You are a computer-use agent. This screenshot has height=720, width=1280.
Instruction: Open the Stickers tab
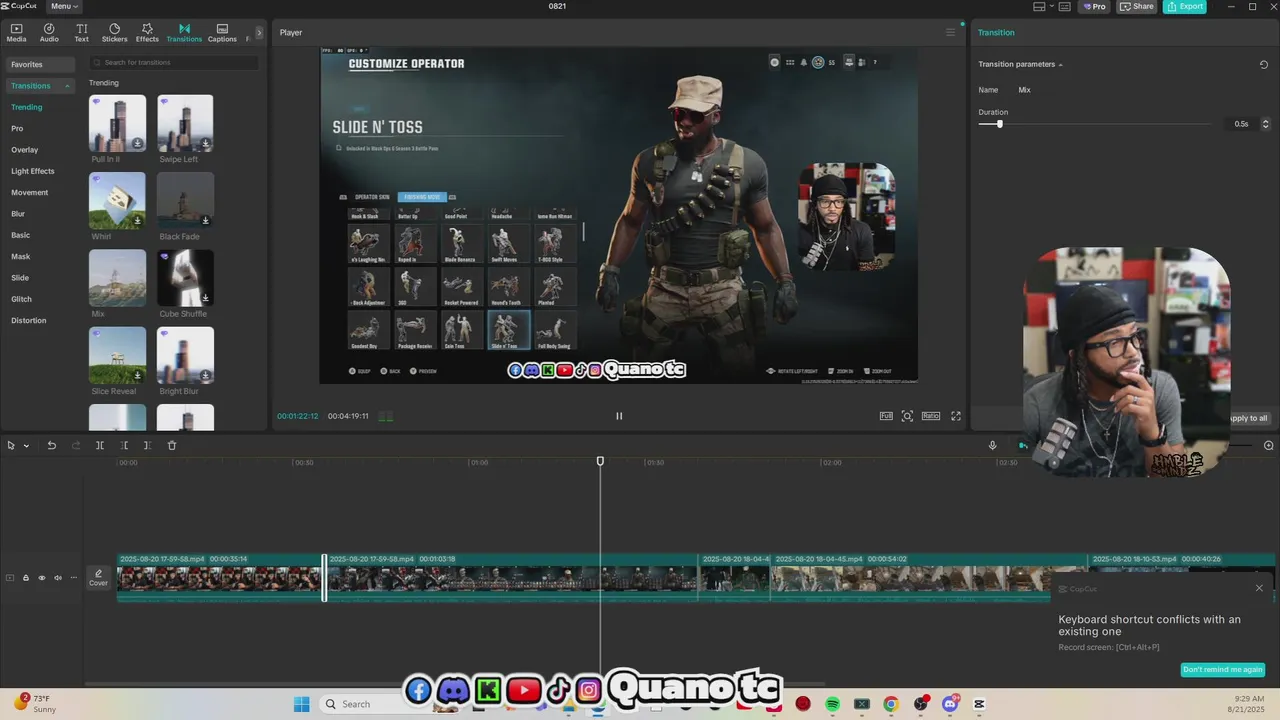(114, 33)
